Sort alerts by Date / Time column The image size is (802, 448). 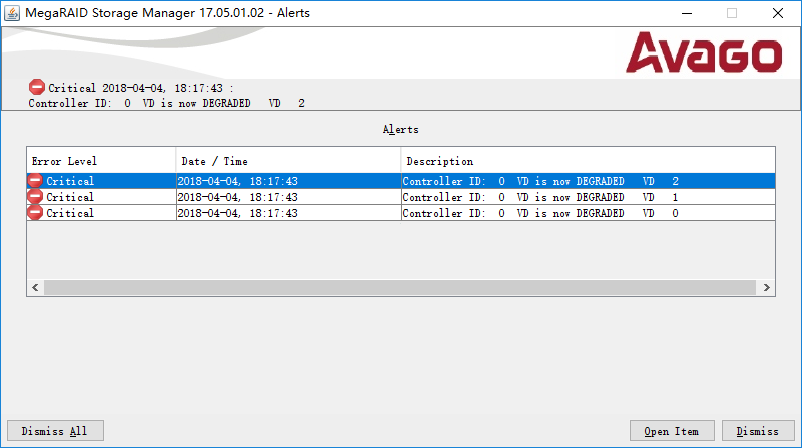coord(288,161)
